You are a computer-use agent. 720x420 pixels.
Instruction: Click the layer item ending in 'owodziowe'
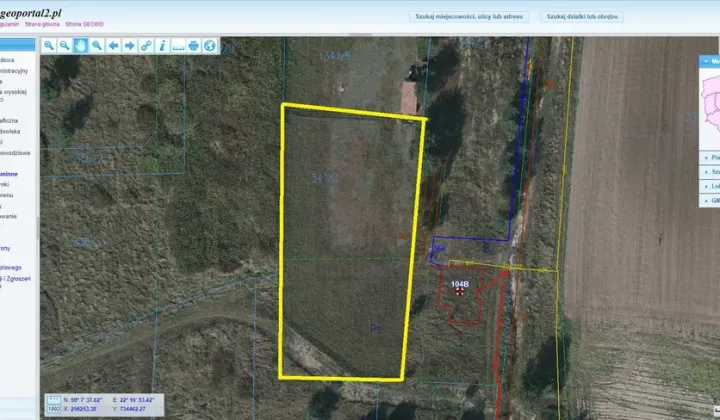(x=15, y=153)
